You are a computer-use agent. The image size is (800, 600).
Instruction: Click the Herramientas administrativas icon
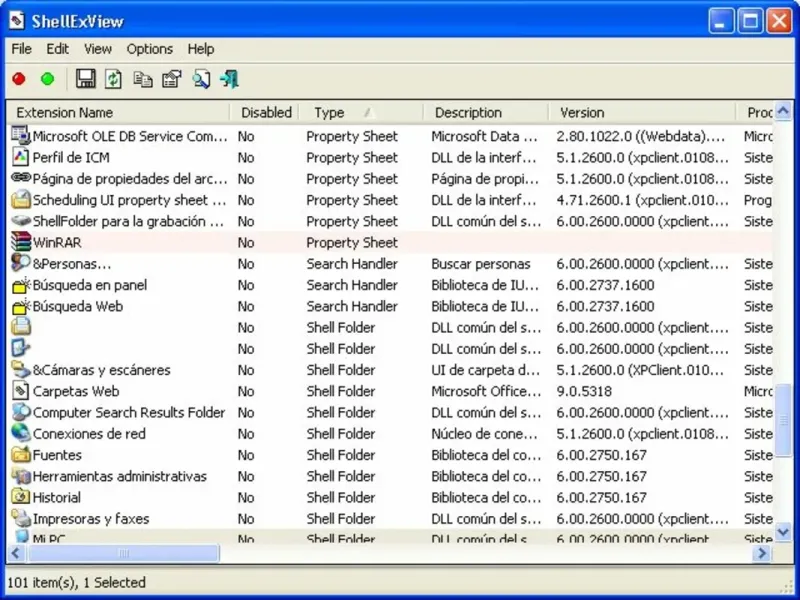point(21,476)
